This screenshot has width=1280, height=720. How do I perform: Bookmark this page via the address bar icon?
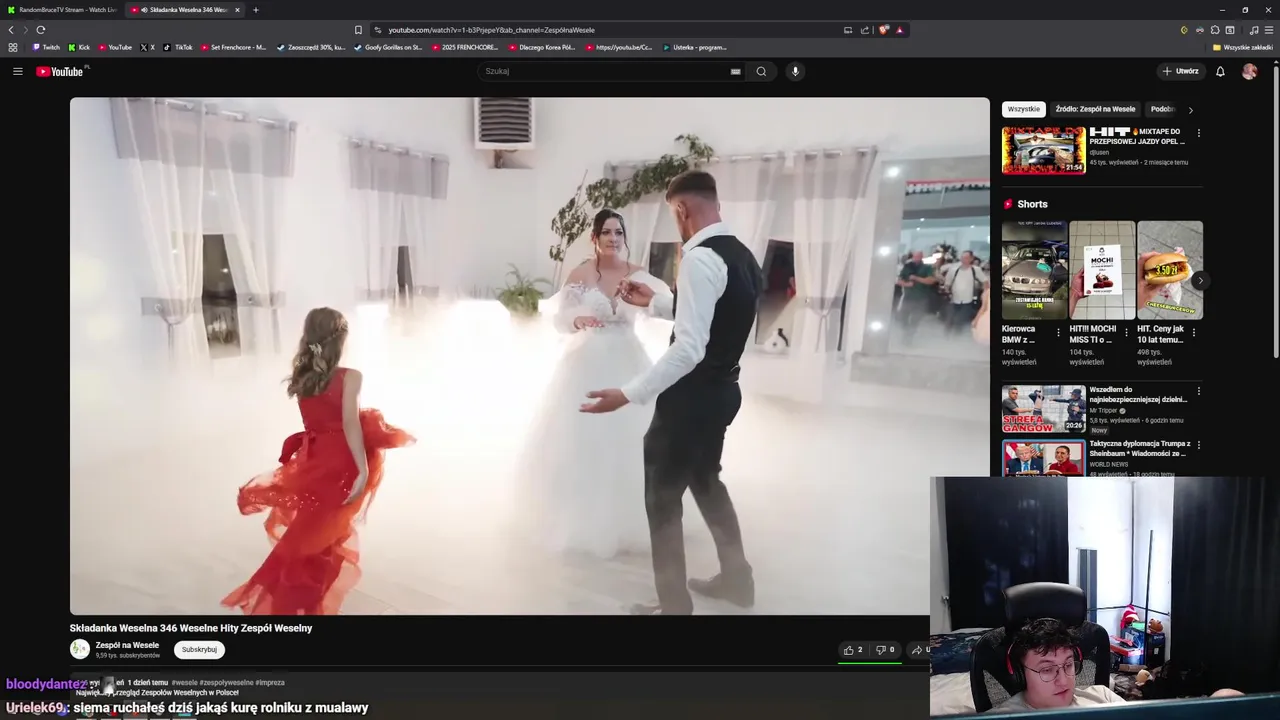coord(358,30)
